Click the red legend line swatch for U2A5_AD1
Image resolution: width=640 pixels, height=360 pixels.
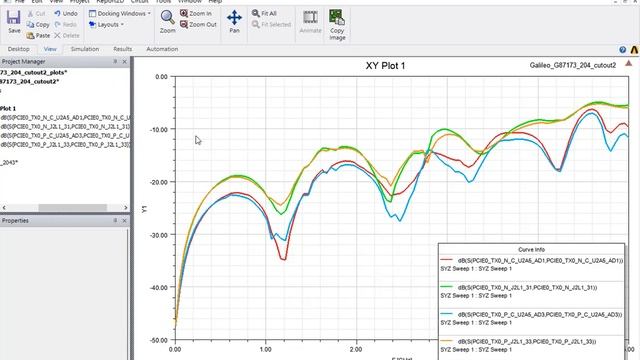point(447,260)
